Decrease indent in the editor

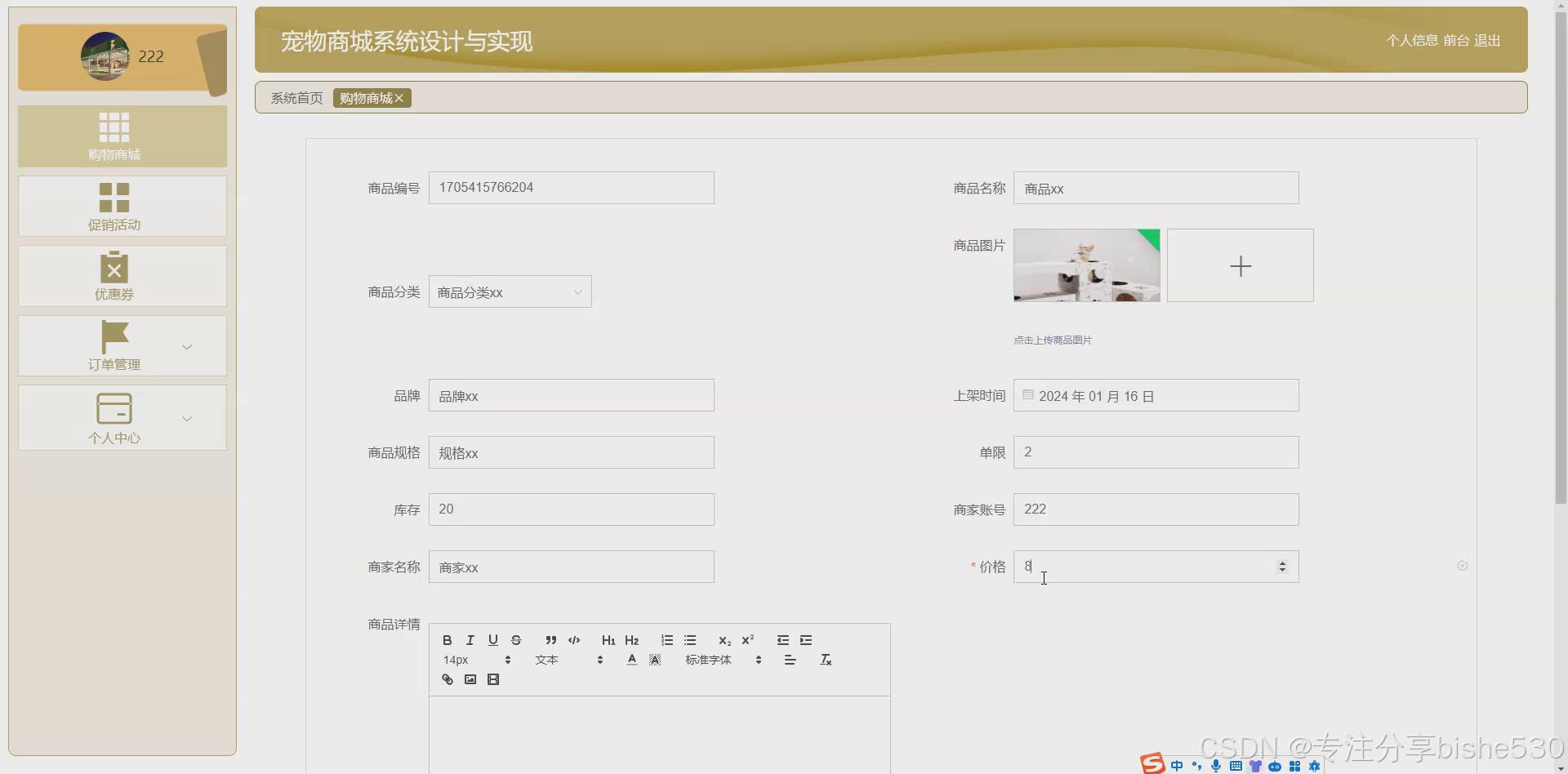point(783,640)
